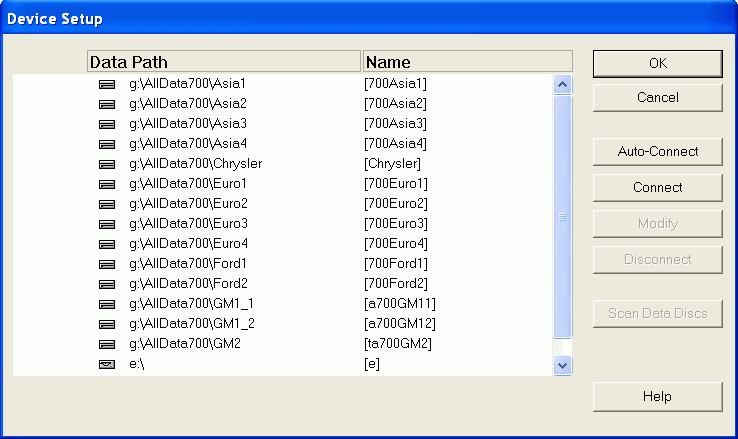Open Help for Device Setup
The height and width of the screenshot is (439, 738).
pos(658,397)
